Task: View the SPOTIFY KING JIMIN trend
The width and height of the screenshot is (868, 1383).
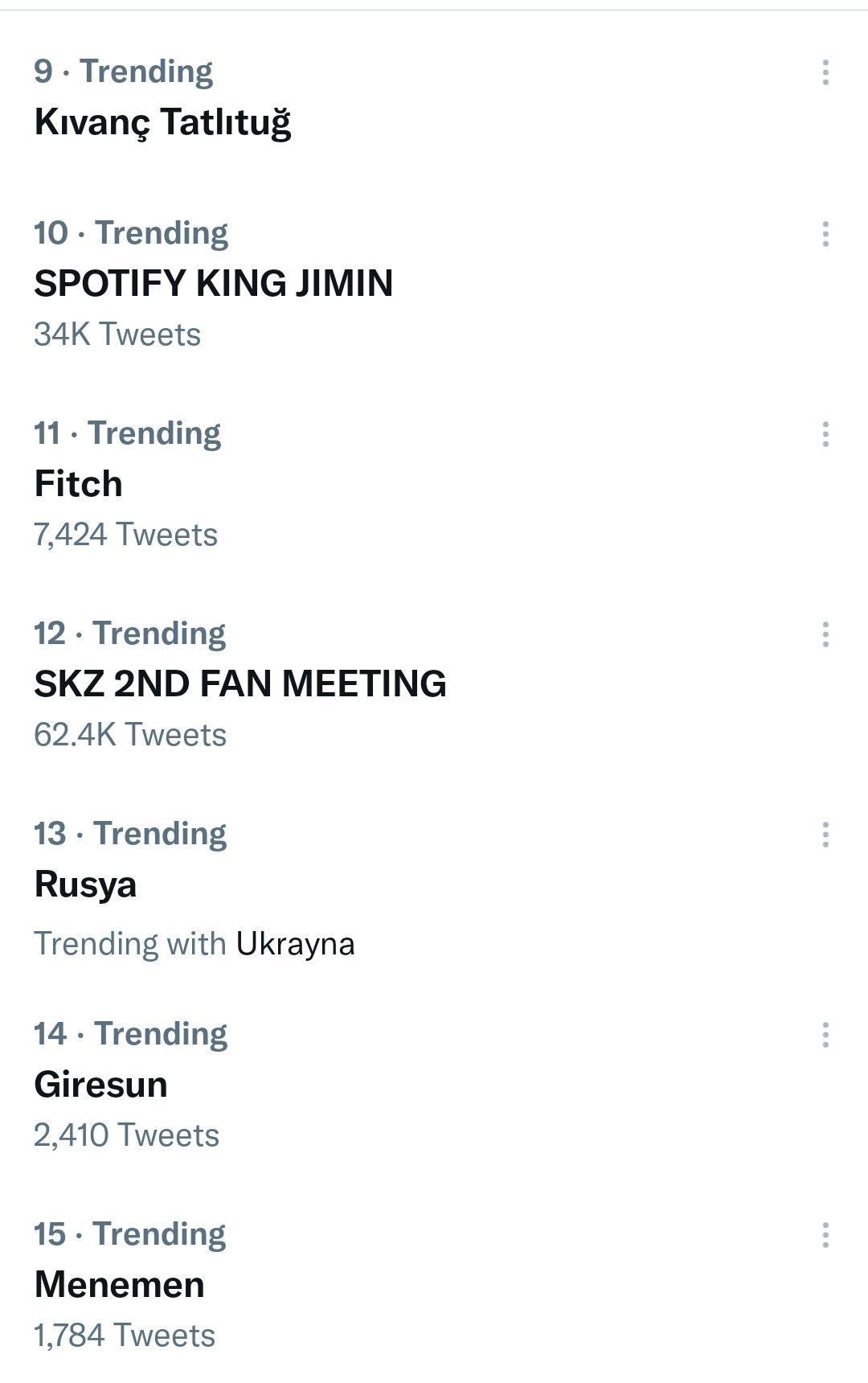Action: click(x=213, y=283)
